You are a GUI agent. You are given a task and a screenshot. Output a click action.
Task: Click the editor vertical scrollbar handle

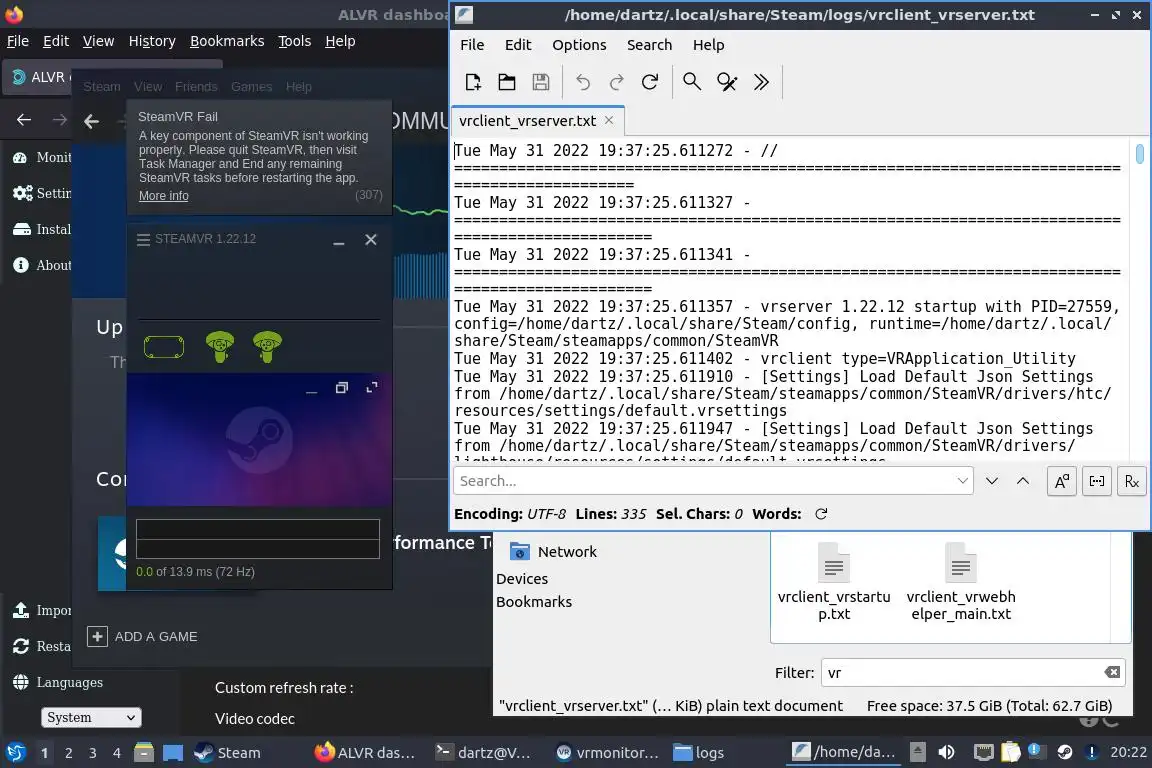pyautogui.click(x=1140, y=154)
